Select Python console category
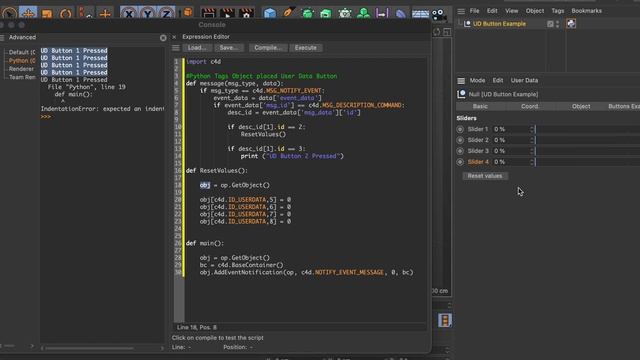640x360 pixels. [22, 61]
